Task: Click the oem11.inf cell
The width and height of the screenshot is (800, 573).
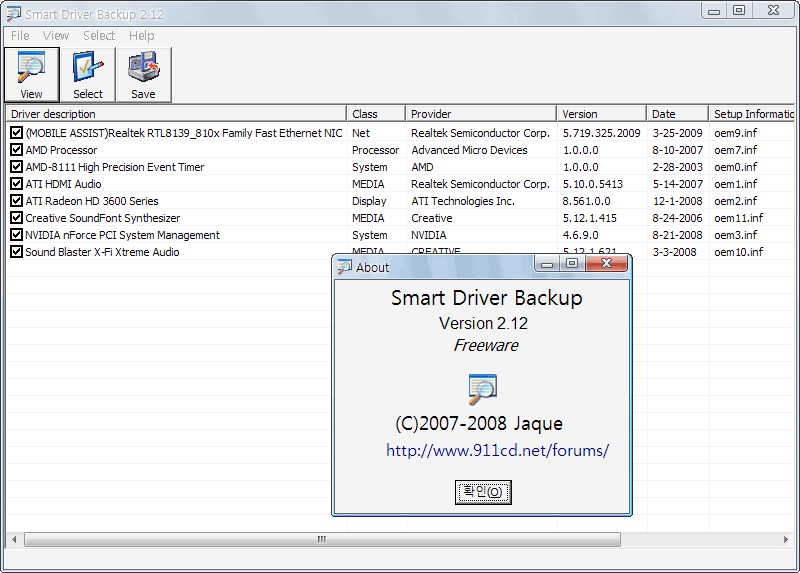Action: [738, 218]
